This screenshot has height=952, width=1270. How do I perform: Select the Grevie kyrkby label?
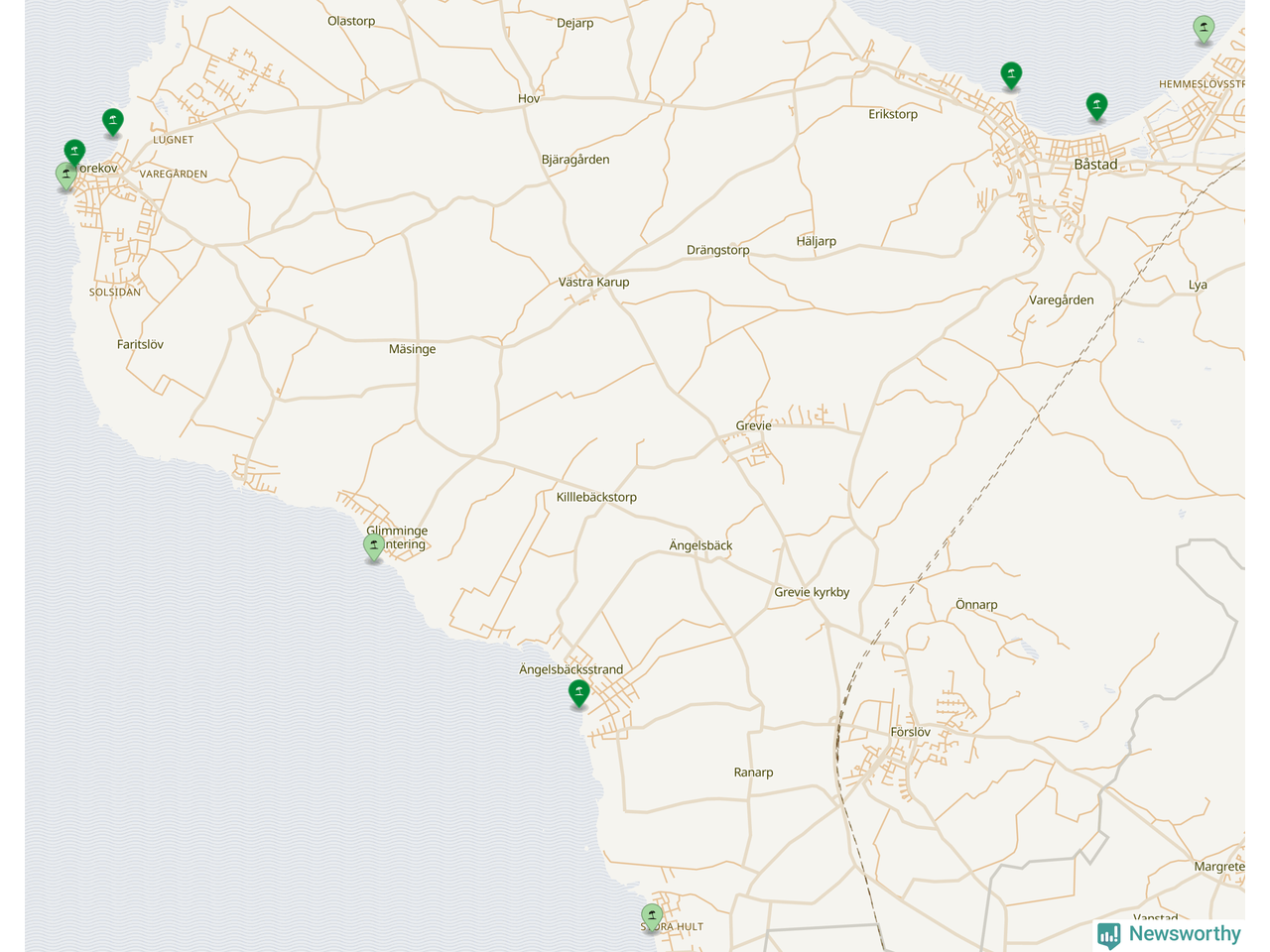[x=812, y=592]
